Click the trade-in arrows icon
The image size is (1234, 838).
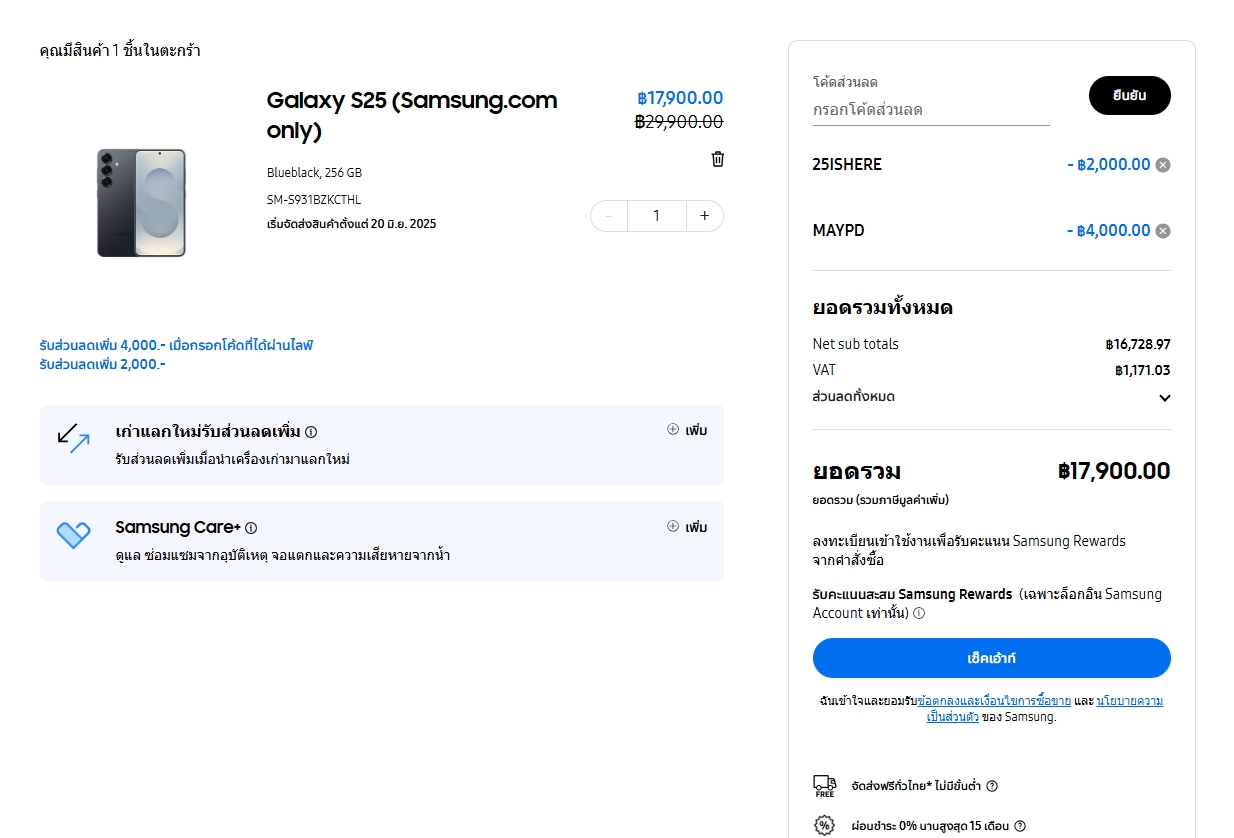pyautogui.click(x=73, y=438)
